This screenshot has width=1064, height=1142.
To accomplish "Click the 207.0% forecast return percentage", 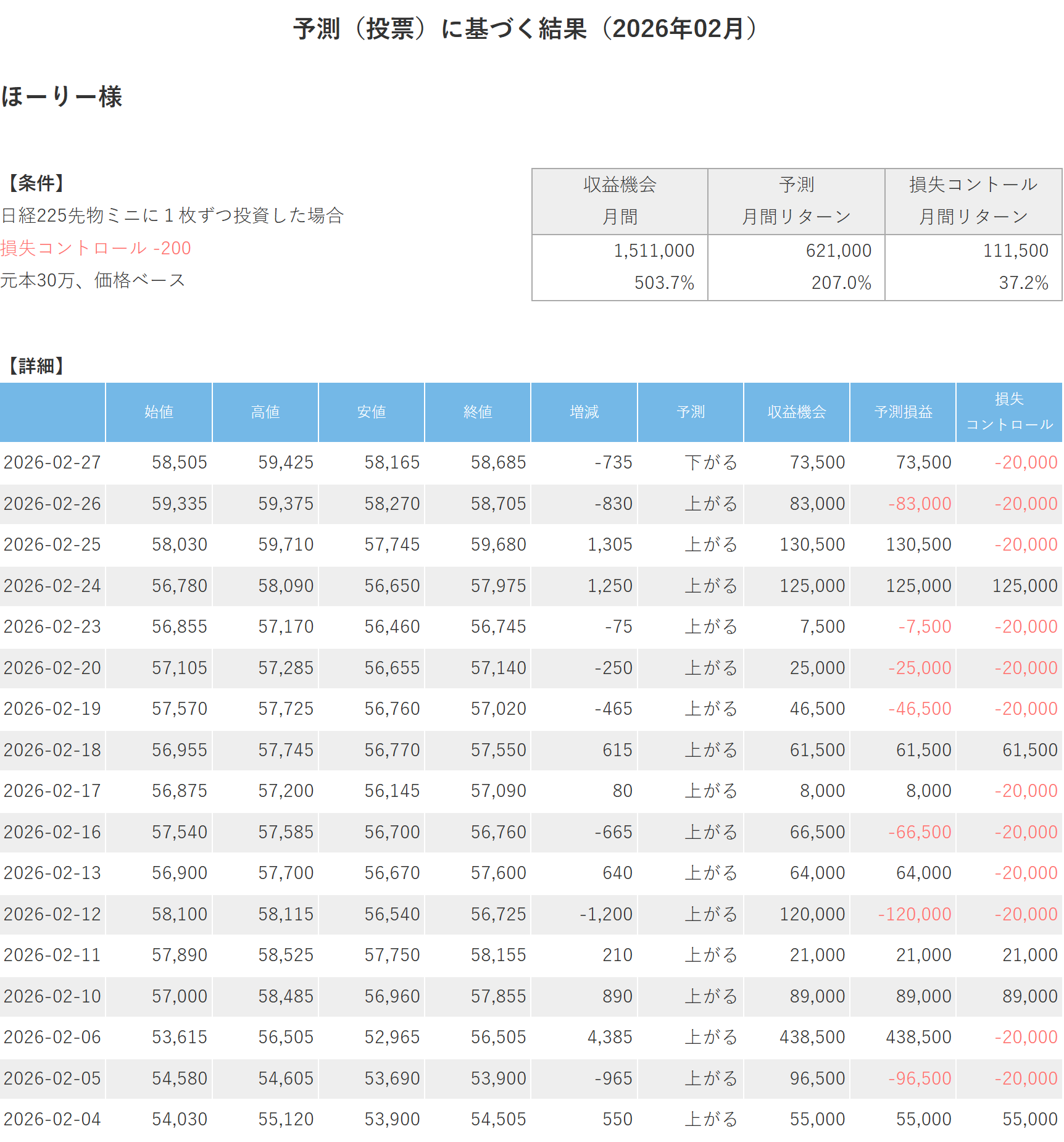I will [x=841, y=283].
